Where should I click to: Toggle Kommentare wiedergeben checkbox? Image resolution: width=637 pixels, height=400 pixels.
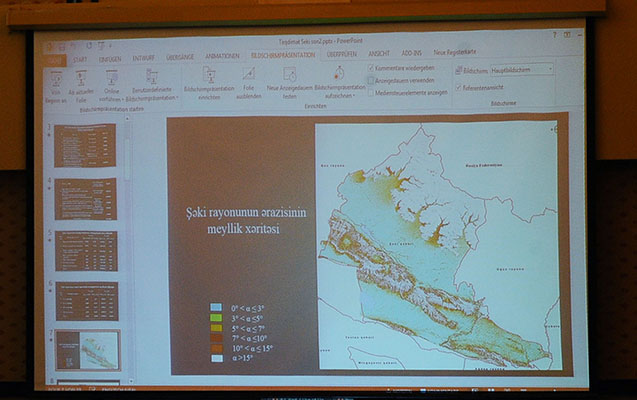[371, 68]
